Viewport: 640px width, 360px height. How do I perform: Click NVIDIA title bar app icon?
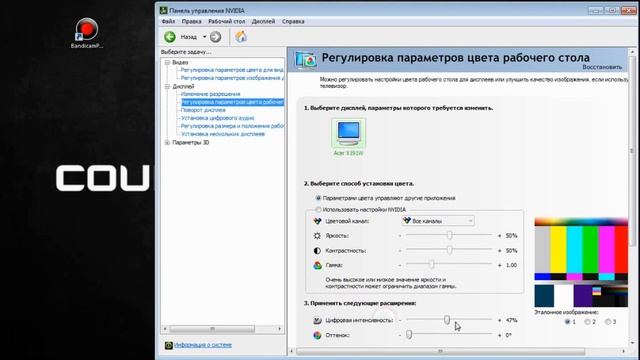[x=163, y=10]
